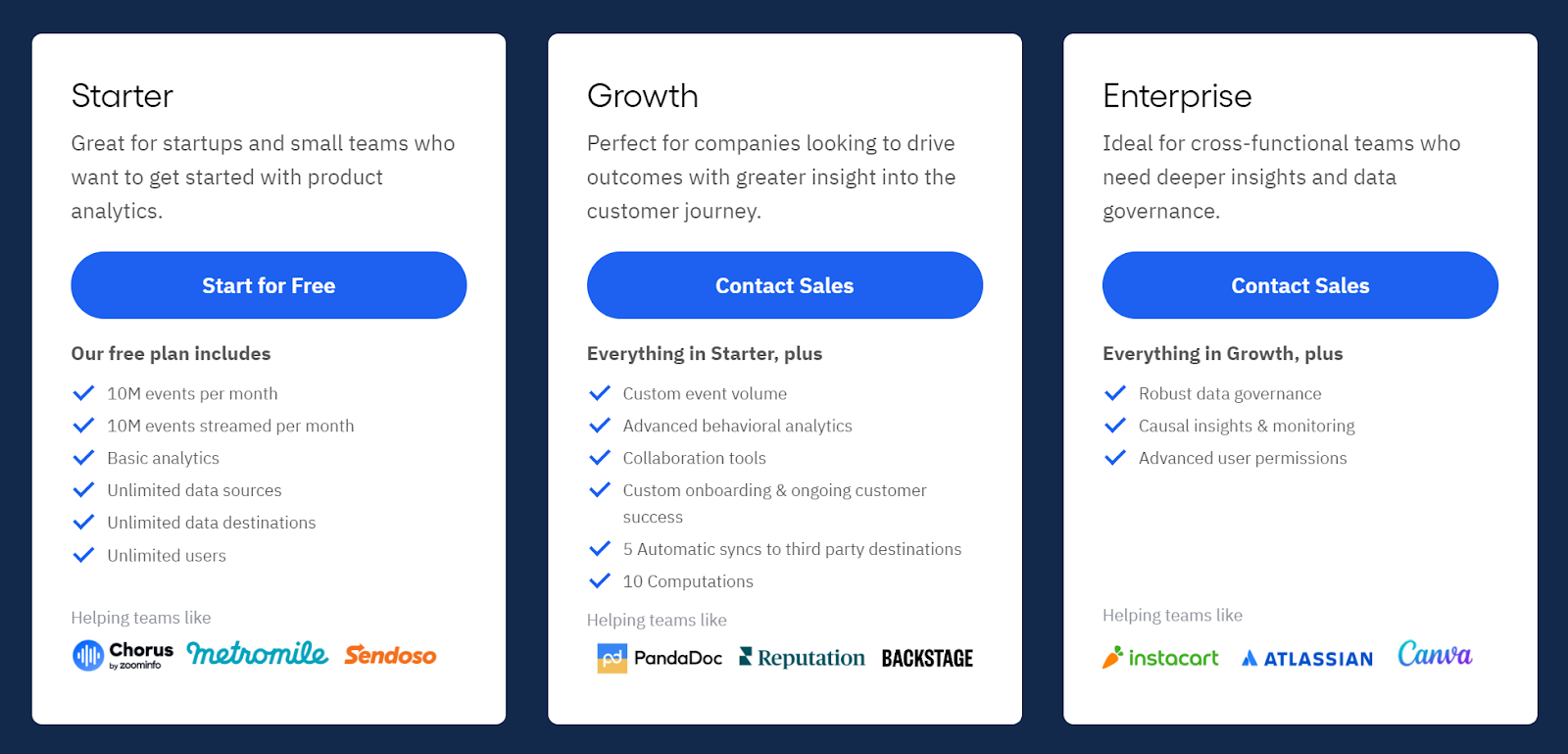Click the Unlimited users feature text
Viewport: 1568px width, 754px height.
167,556
